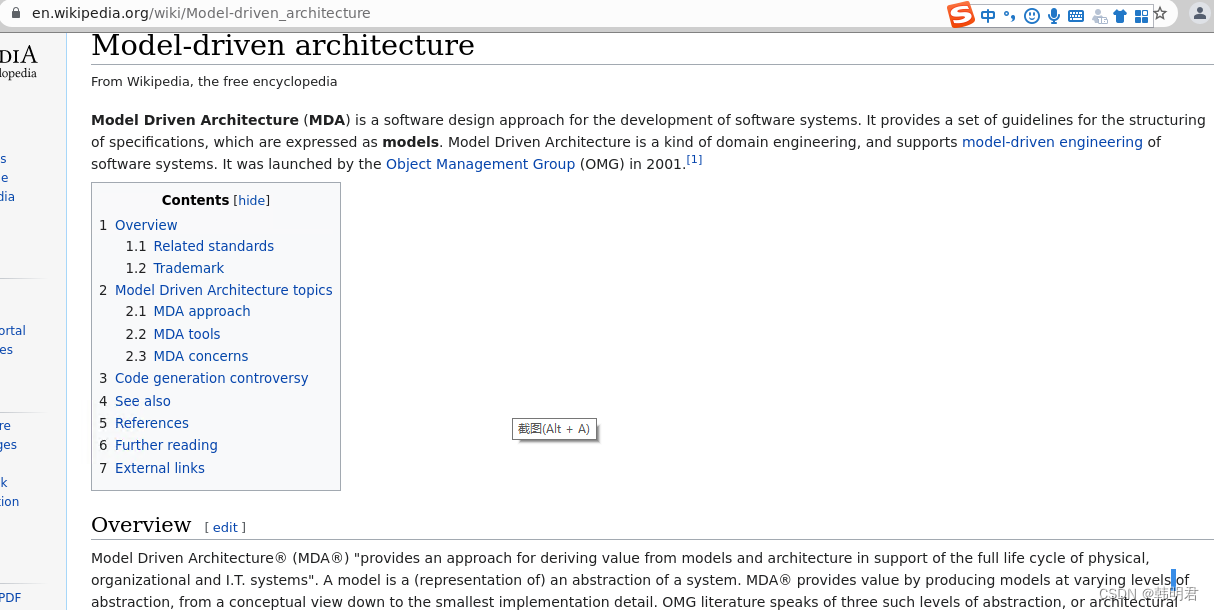Bookmark this page with star icon

coord(1160,14)
